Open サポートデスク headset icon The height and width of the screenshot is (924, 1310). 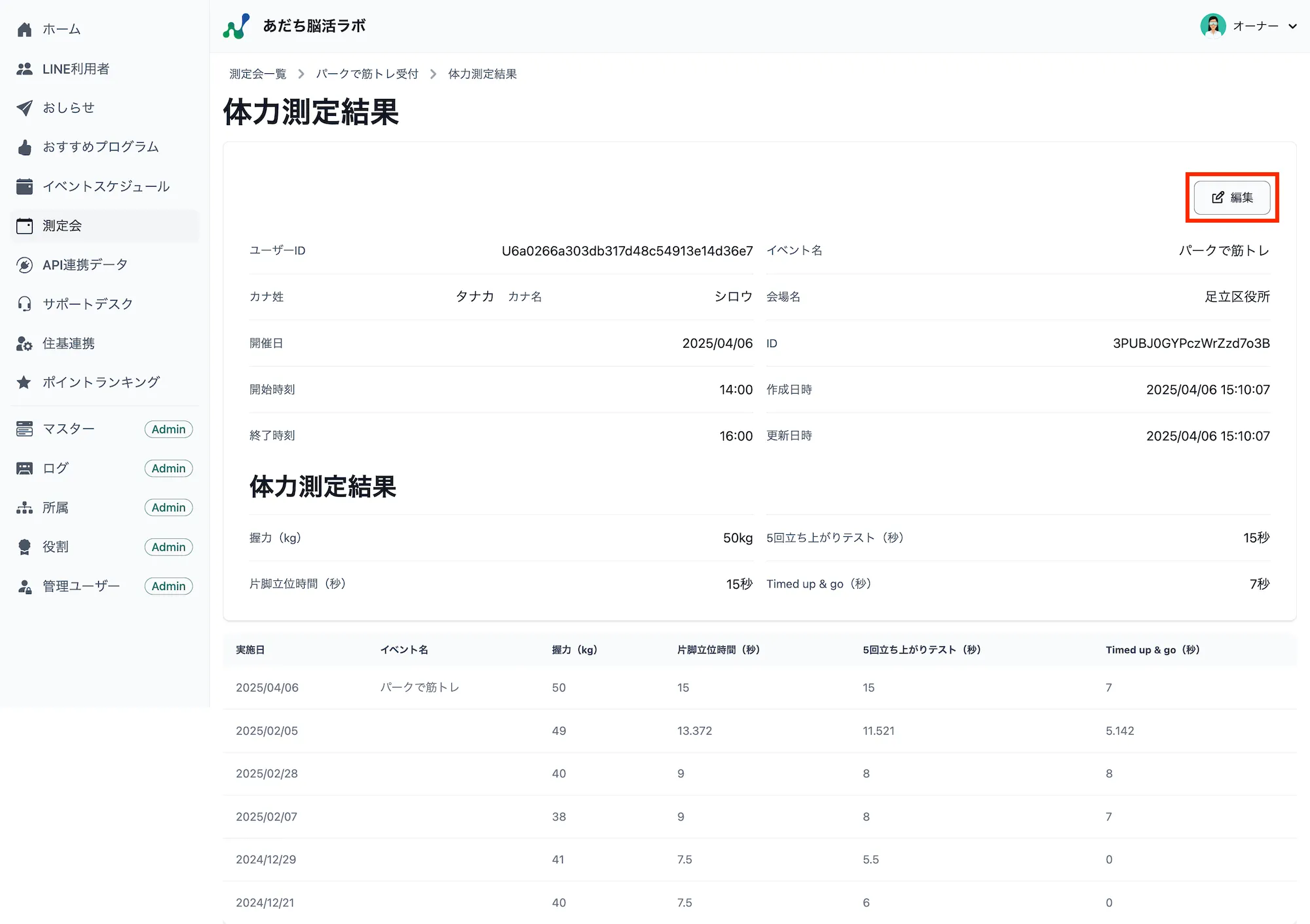(x=24, y=303)
